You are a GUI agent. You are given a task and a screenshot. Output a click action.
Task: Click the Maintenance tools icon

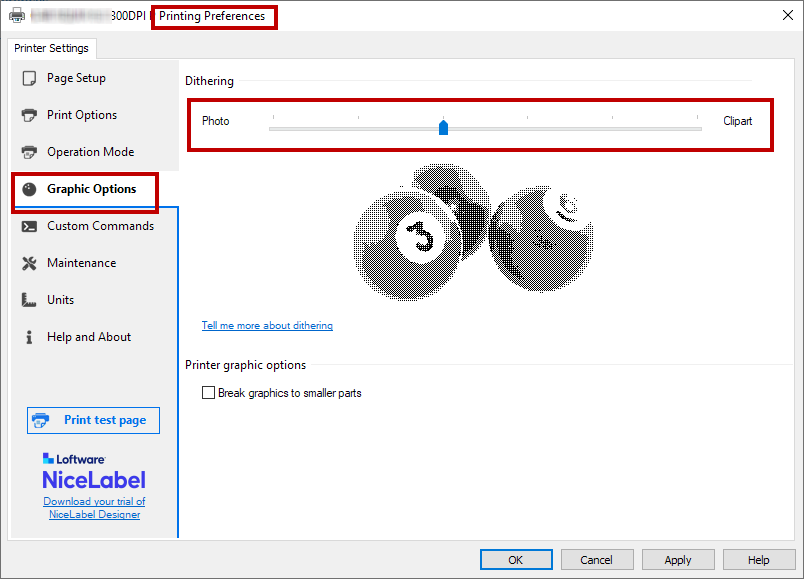click(x=29, y=263)
